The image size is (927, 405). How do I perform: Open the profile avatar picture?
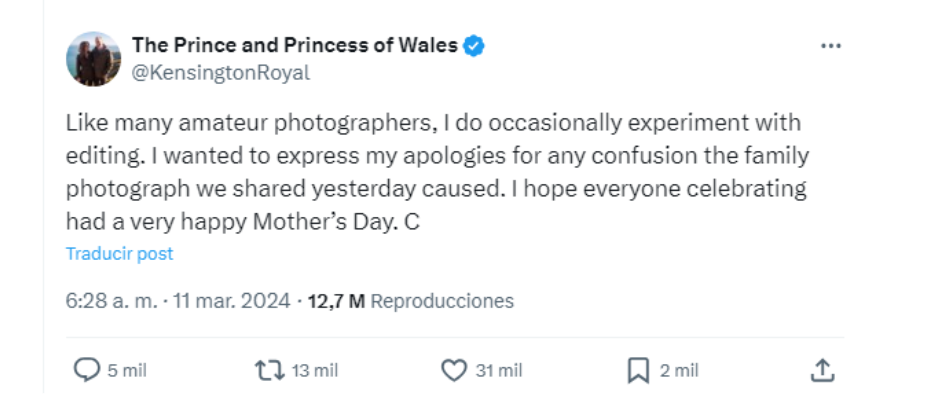coord(93,58)
